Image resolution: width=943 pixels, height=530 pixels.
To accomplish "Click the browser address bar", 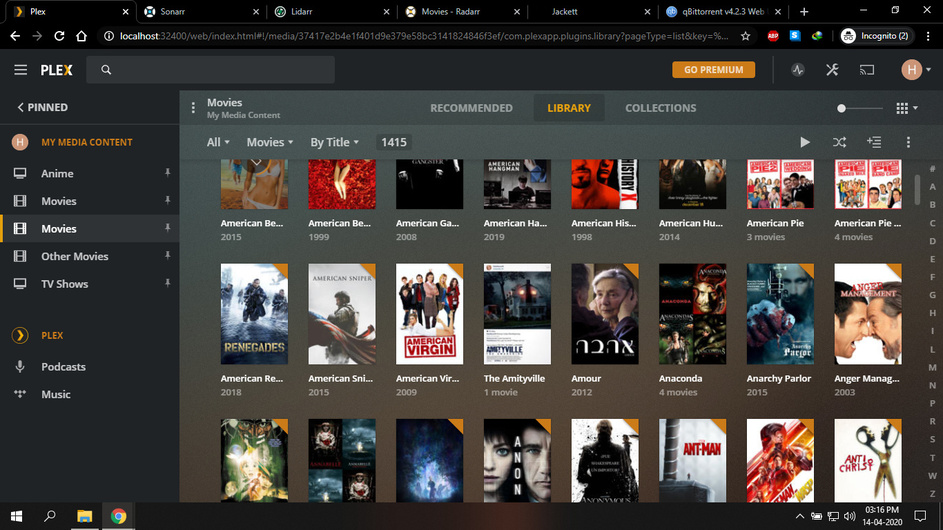I will pyautogui.click(x=424, y=36).
